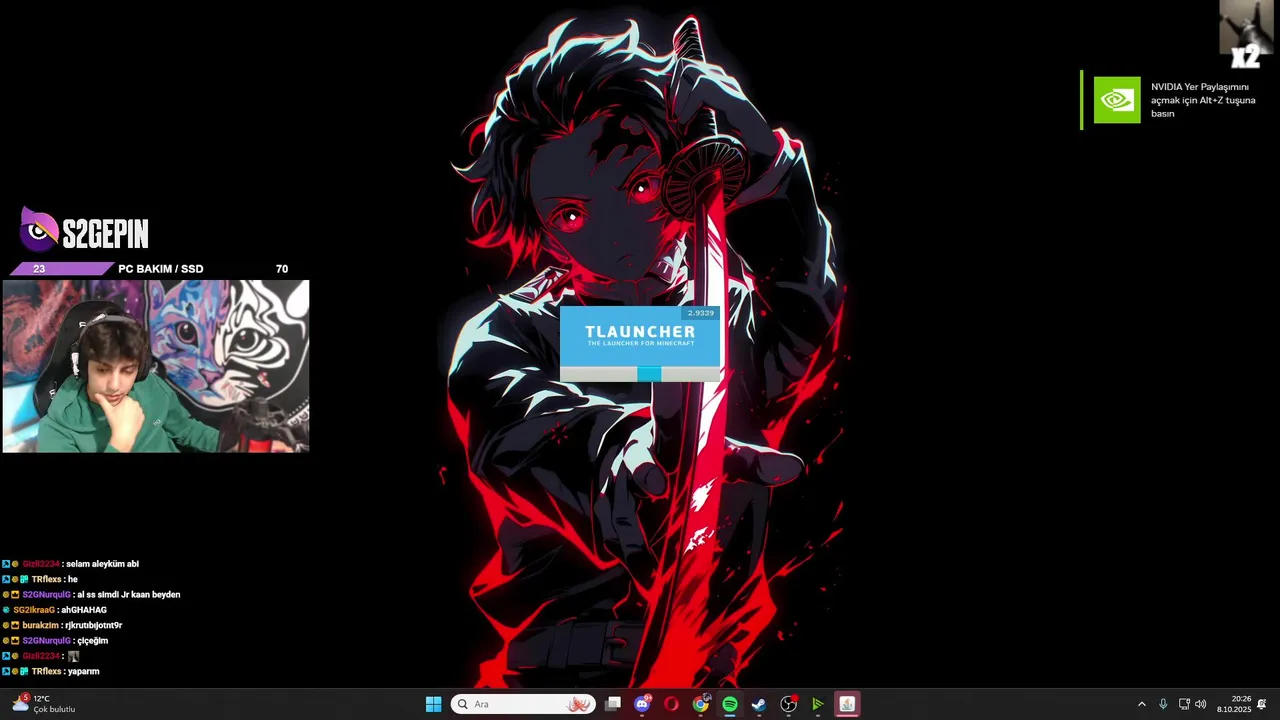
Task: Open the weather widget showing 12°C
Action: point(44,704)
